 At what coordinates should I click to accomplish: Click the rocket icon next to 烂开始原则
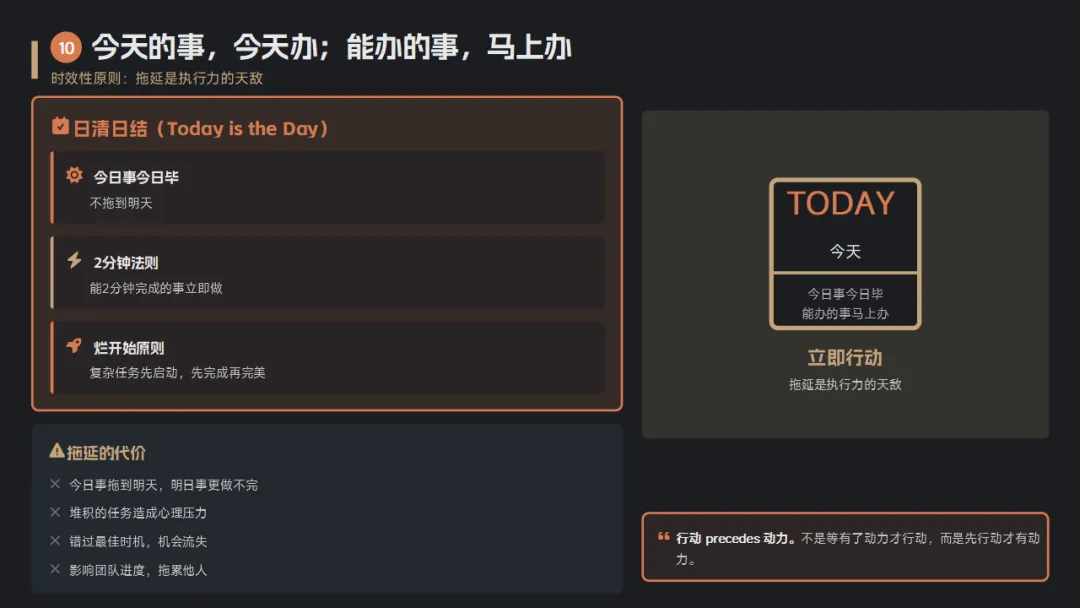(74, 346)
